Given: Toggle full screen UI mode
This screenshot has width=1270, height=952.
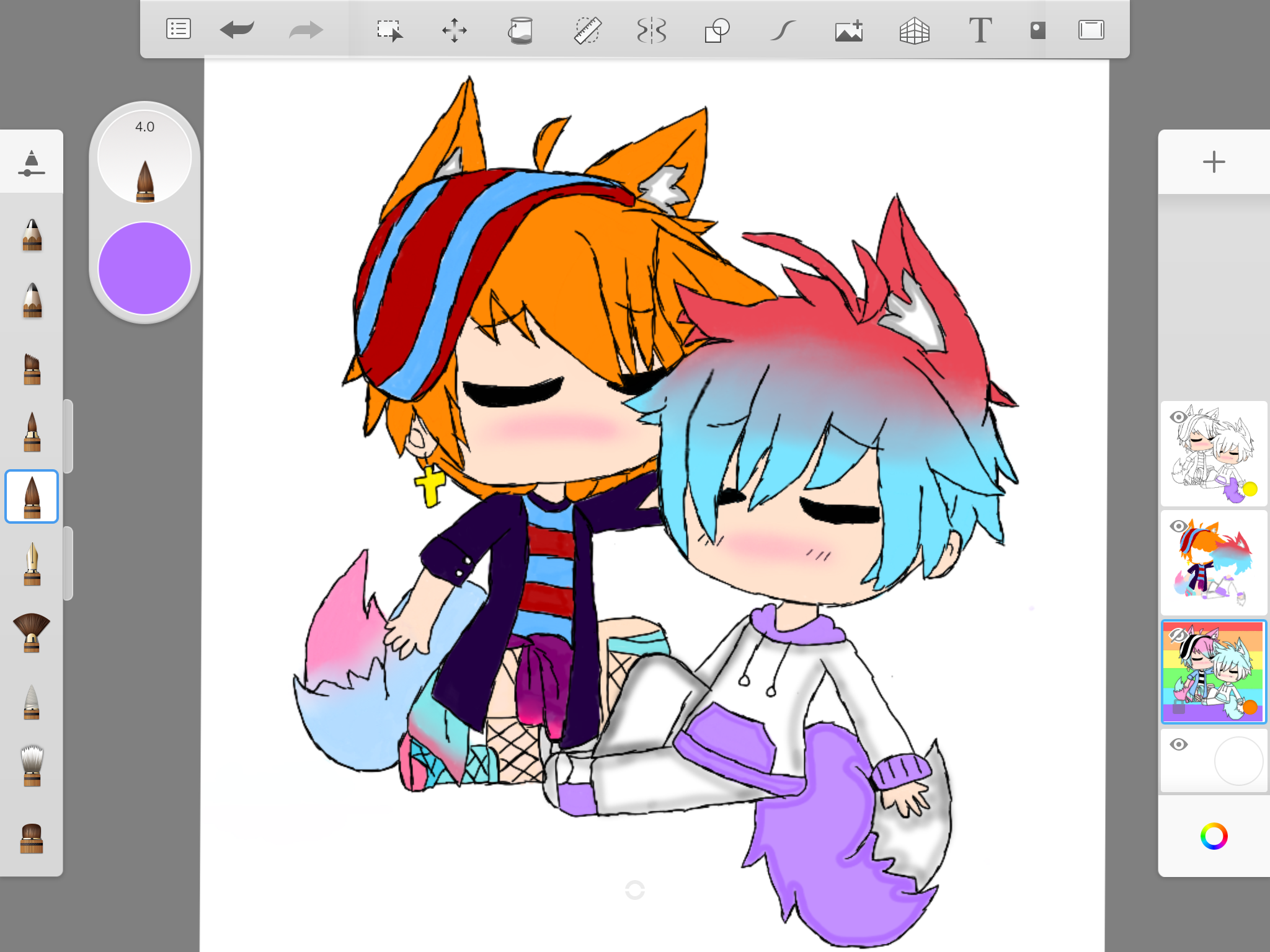Looking at the screenshot, I should 1091,30.
